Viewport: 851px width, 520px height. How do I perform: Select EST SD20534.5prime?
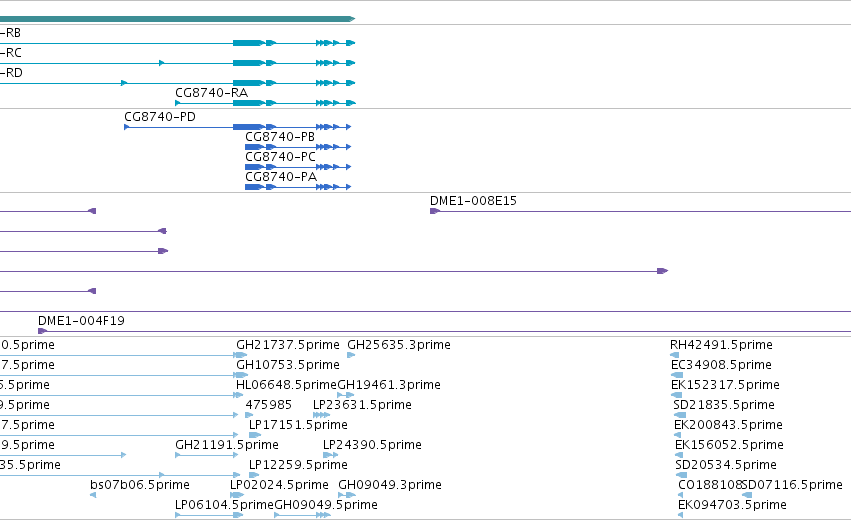pyautogui.click(x=726, y=465)
